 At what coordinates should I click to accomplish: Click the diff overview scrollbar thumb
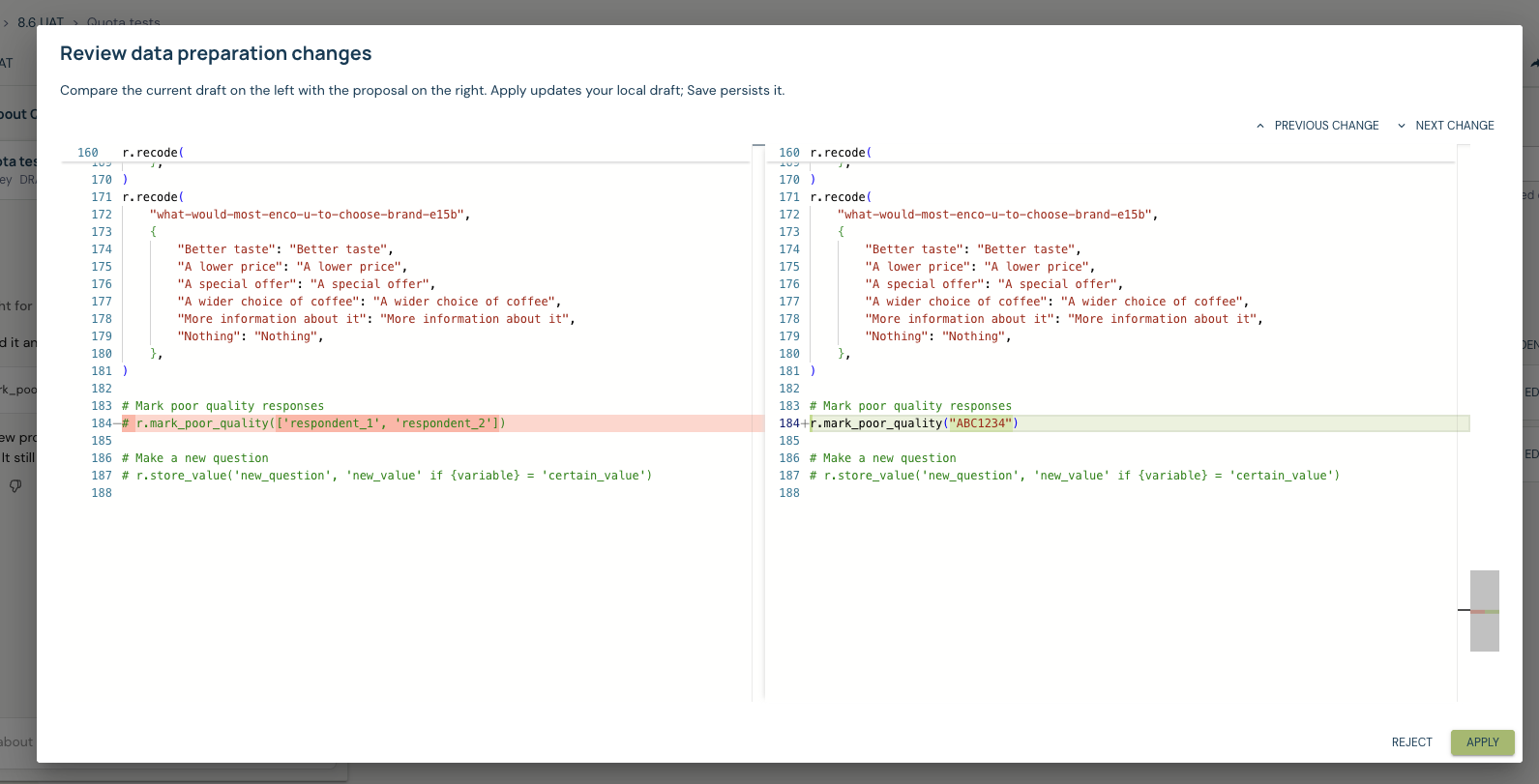tap(1484, 610)
